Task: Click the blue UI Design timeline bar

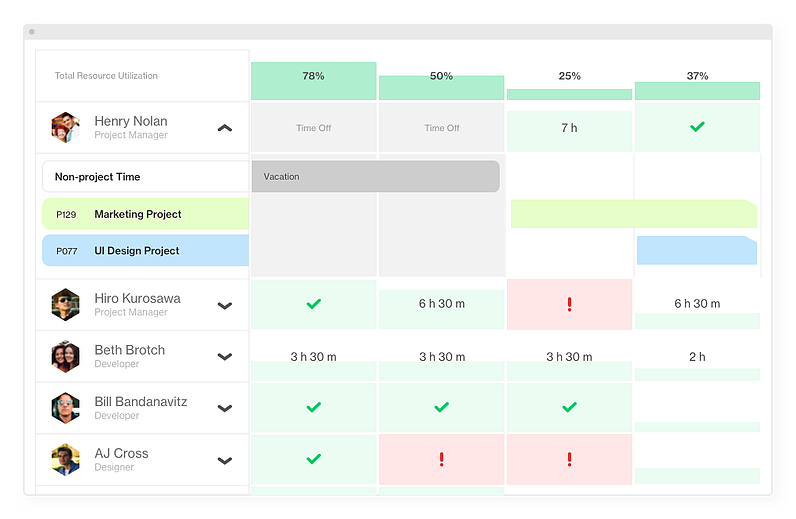Action: pos(697,250)
